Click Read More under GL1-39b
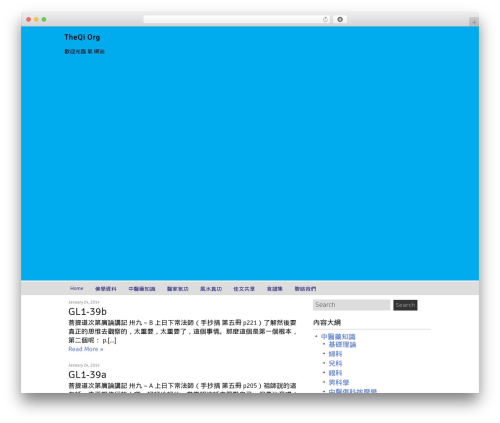This screenshot has width=500, height=423. (x=86, y=349)
